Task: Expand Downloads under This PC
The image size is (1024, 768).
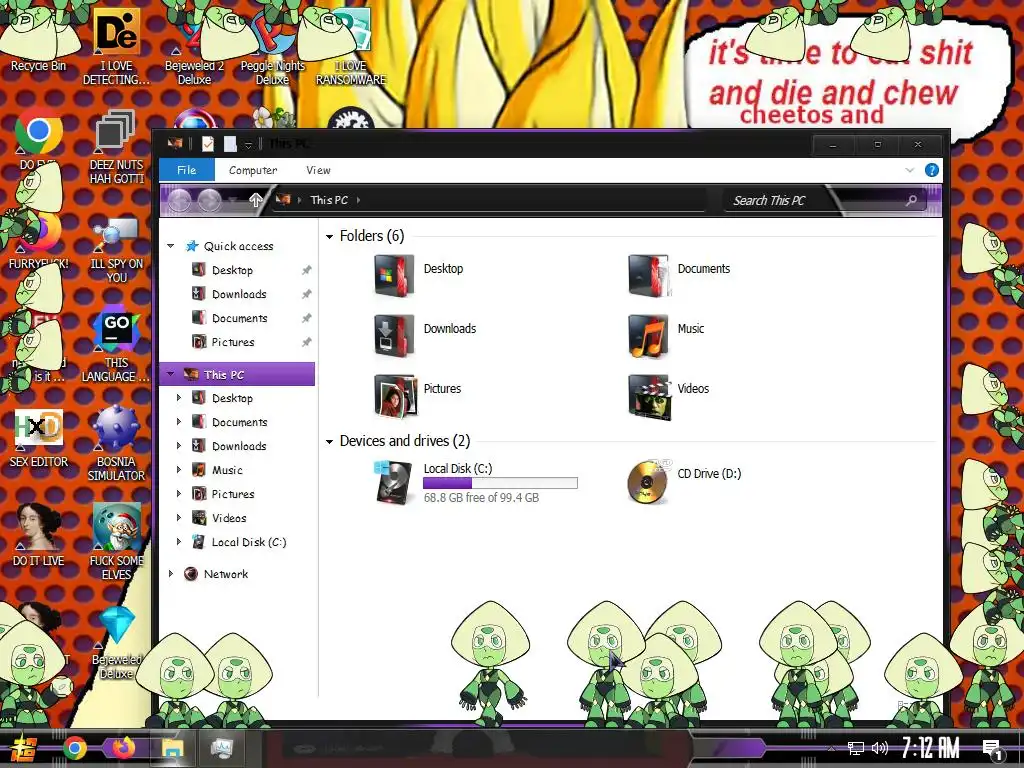Action: pos(179,446)
